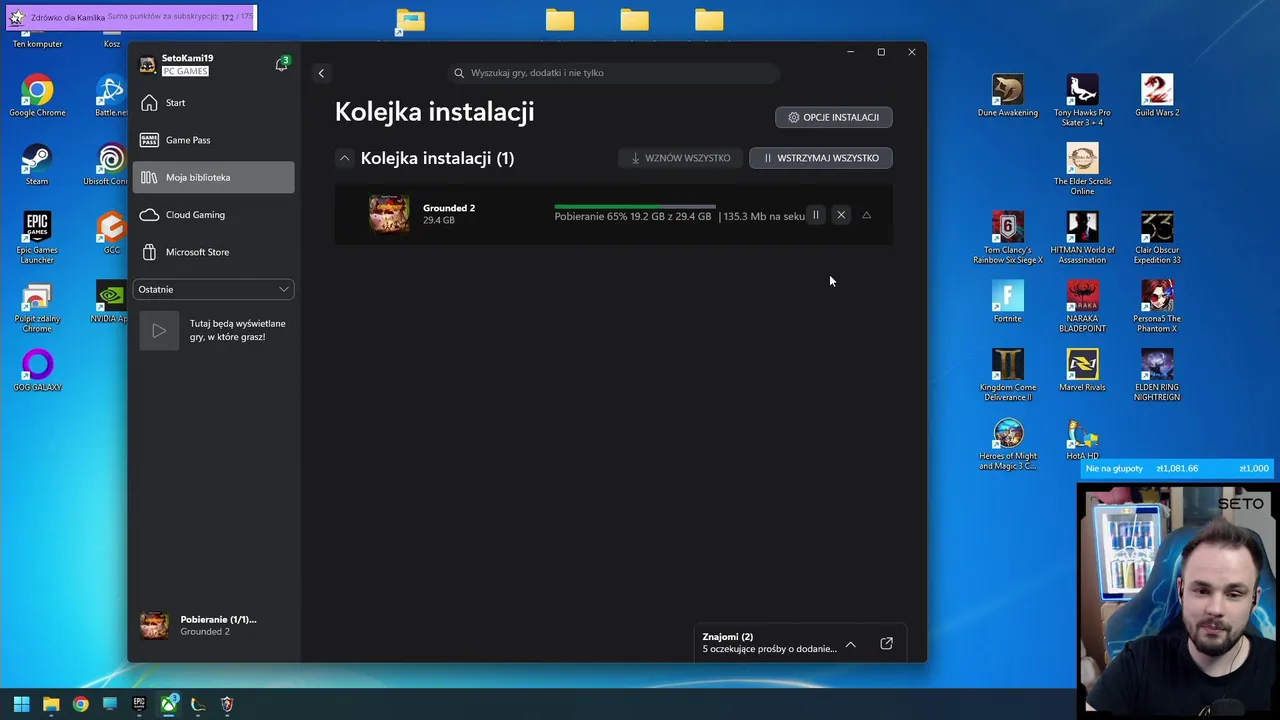This screenshot has height=720, width=1280.
Task: Click WSTRZYMAJ WSZYSTKO button
Action: [820, 158]
